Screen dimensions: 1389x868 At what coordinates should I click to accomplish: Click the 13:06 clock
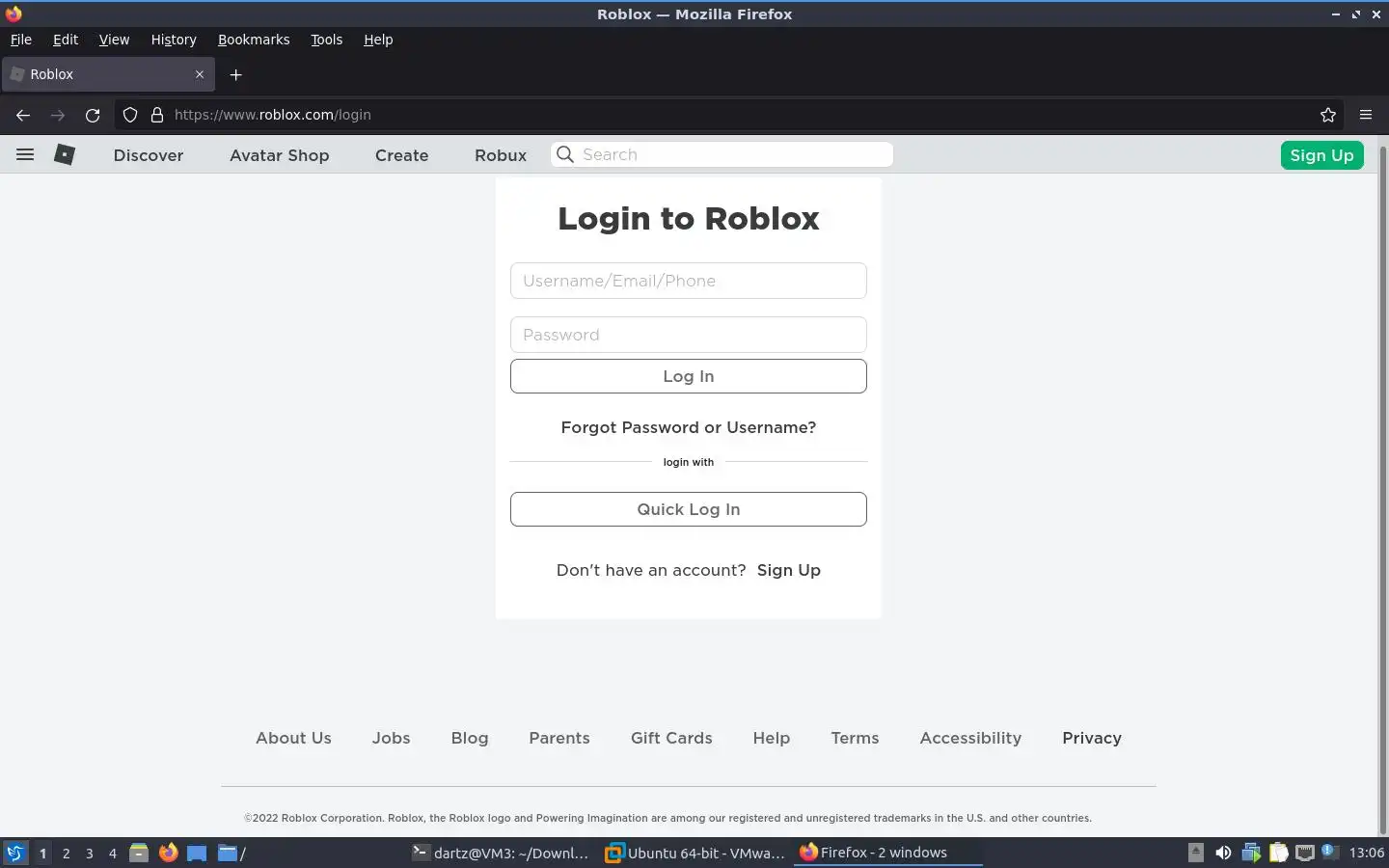1366,853
